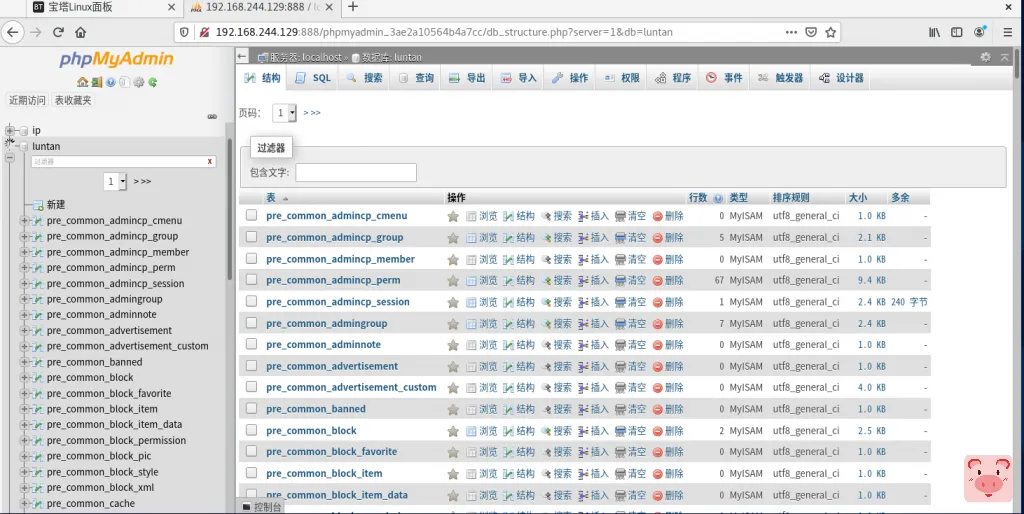
Task: Open the pre_common_admincp_perm table link
Action: pyautogui.click(x=333, y=281)
